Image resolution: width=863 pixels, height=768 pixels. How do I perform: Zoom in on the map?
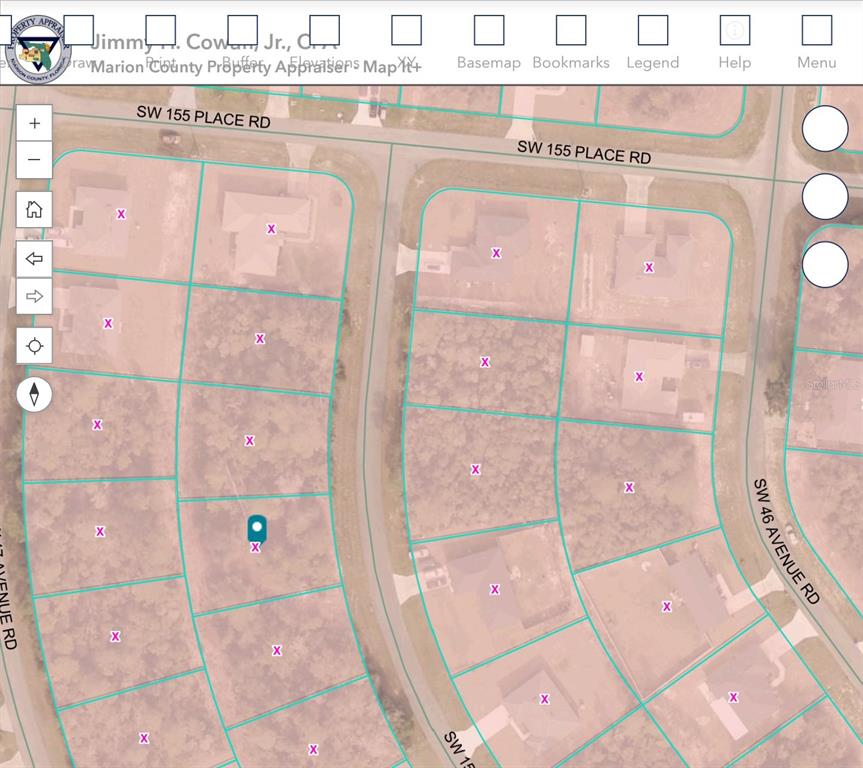pyautogui.click(x=35, y=123)
